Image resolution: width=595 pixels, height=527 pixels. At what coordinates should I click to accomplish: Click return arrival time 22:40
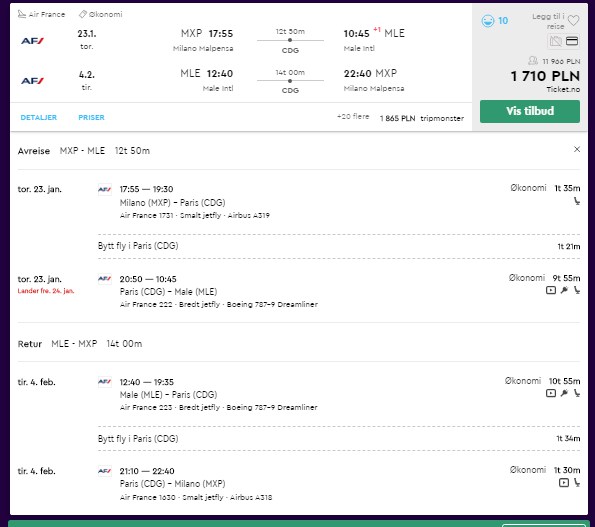tap(357, 73)
